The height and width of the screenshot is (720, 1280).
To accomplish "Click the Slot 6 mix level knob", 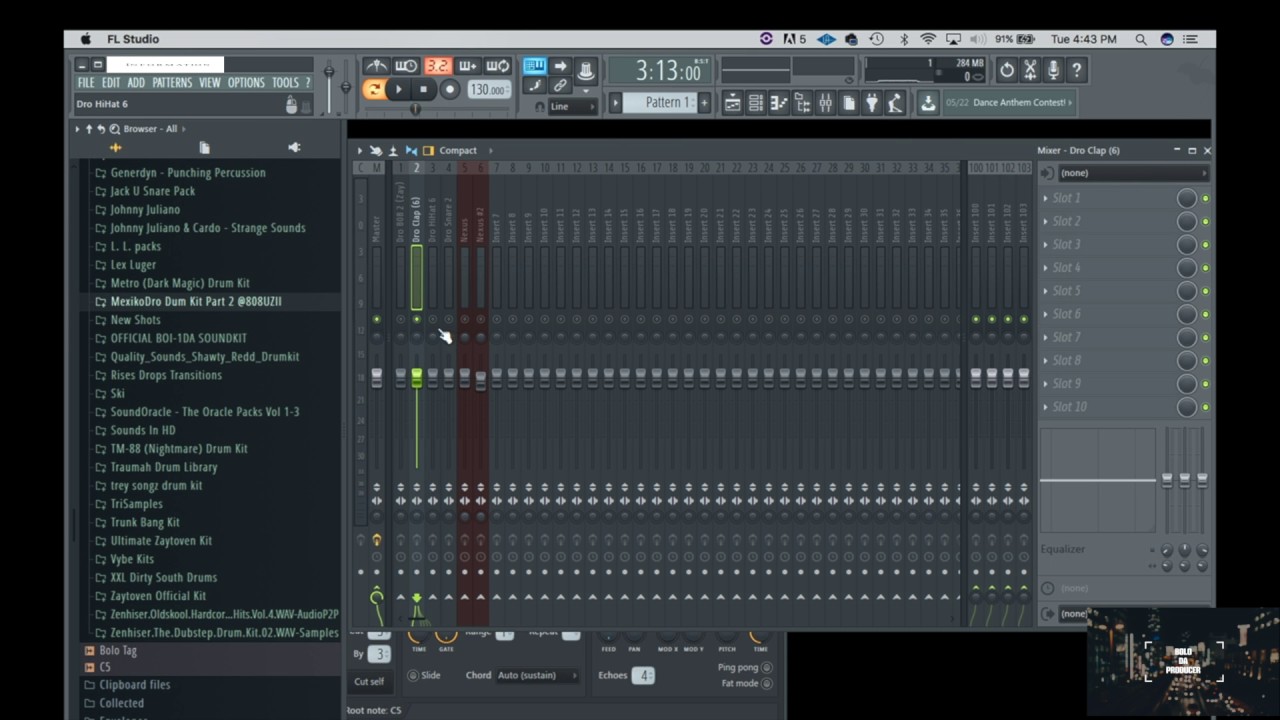I will 1186,314.
